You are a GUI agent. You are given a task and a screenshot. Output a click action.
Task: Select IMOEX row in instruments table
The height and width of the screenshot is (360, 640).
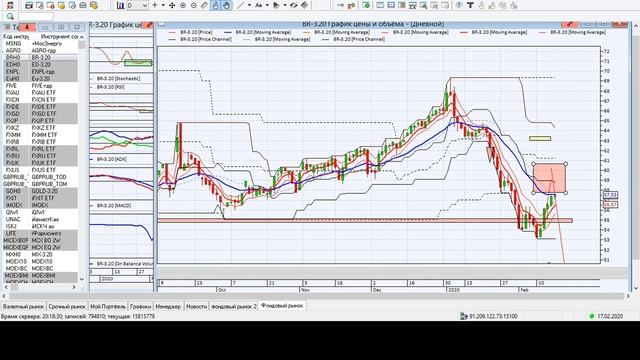click(40, 205)
